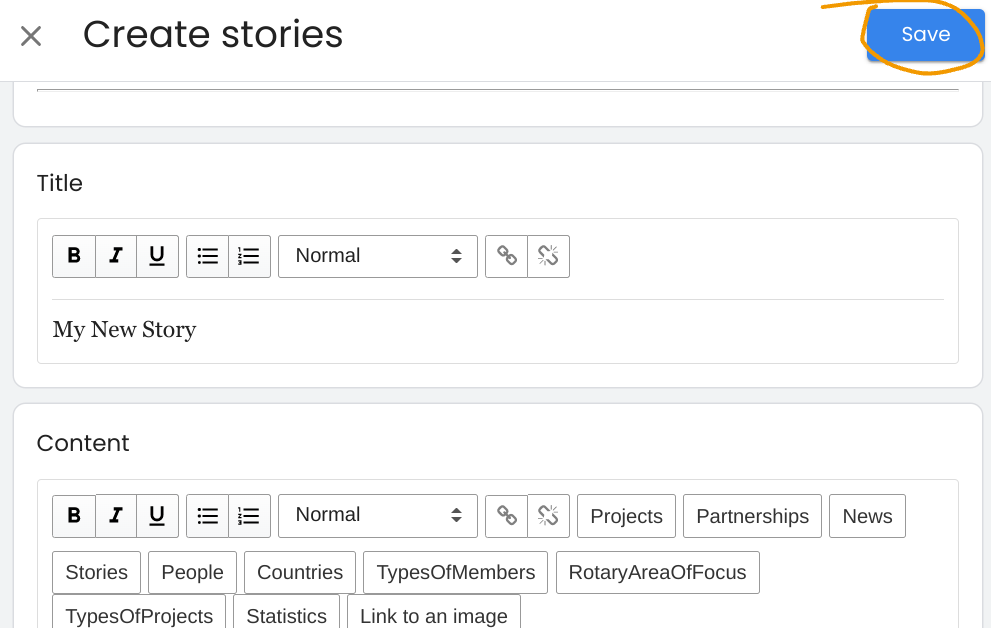Screen dimensions: 991x628
Task: Add link icon in Content editor
Action: 506,516
